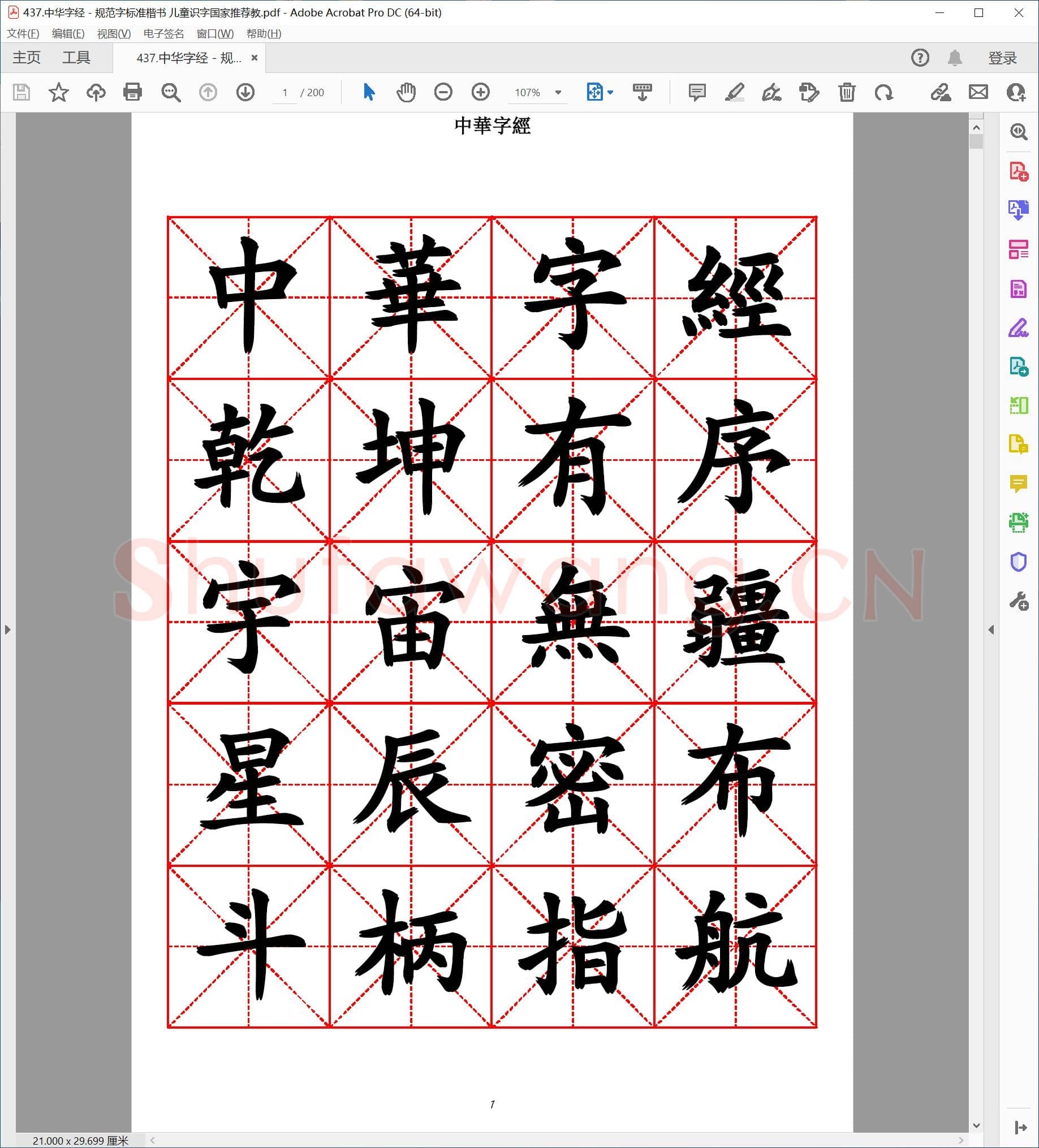Click the Zoom Out button
This screenshot has width=1039, height=1148.
pyautogui.click(x=444, y=92)
